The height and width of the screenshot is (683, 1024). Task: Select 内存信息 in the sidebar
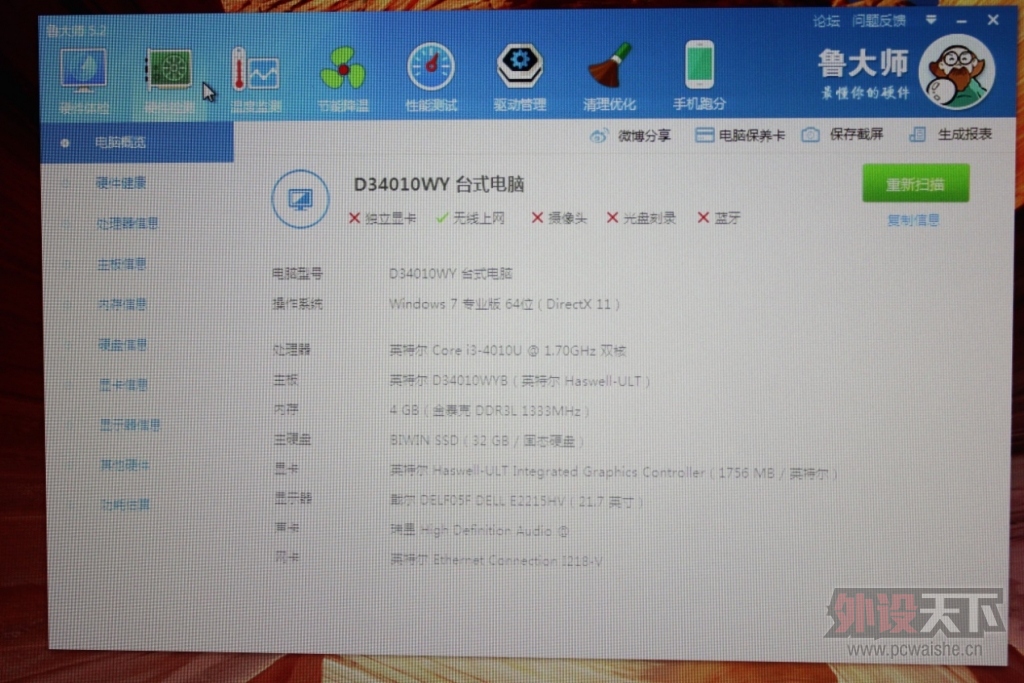pos(122,305)
